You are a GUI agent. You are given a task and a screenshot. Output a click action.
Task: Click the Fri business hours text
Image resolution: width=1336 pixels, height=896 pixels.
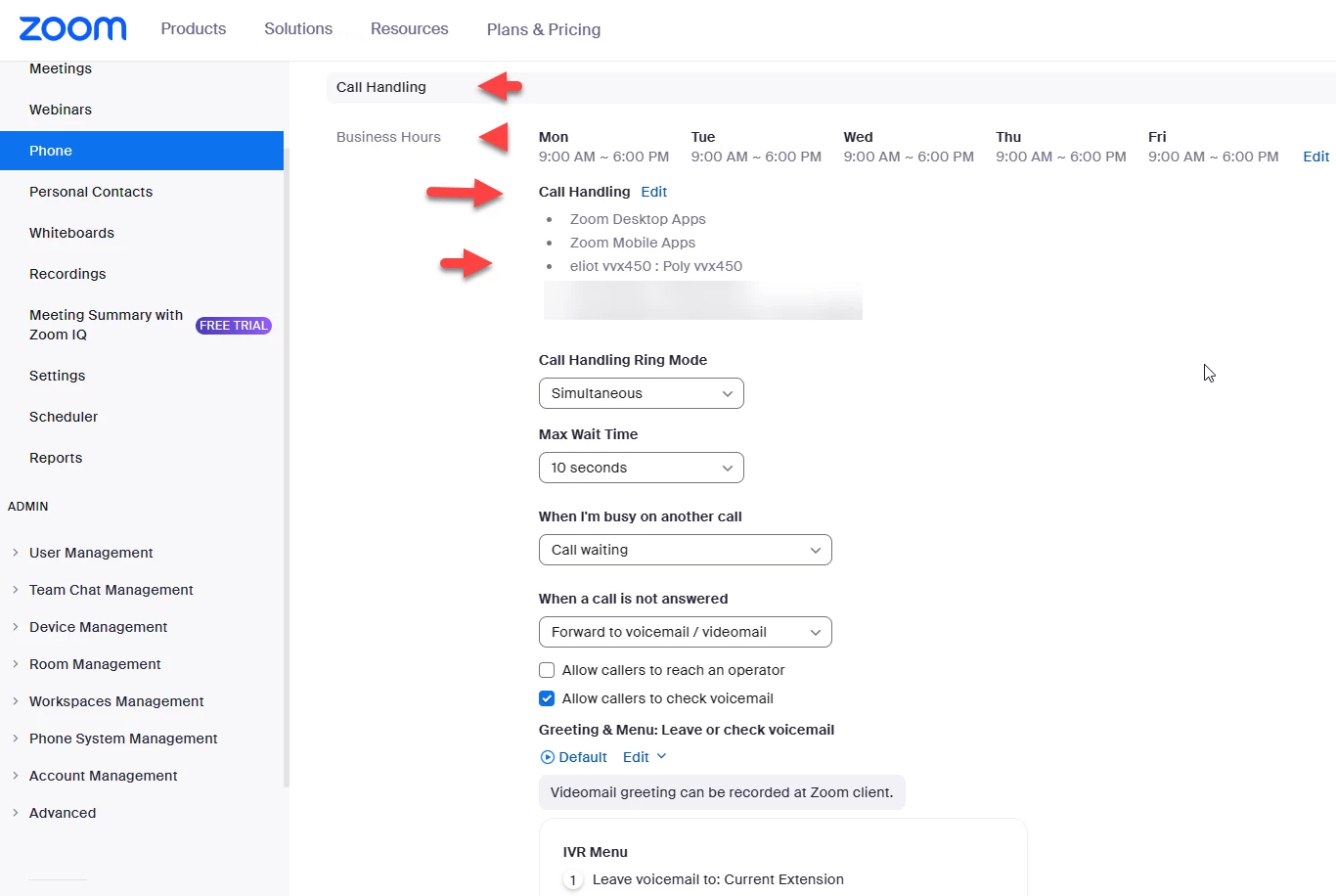[x=1213, y=157]
